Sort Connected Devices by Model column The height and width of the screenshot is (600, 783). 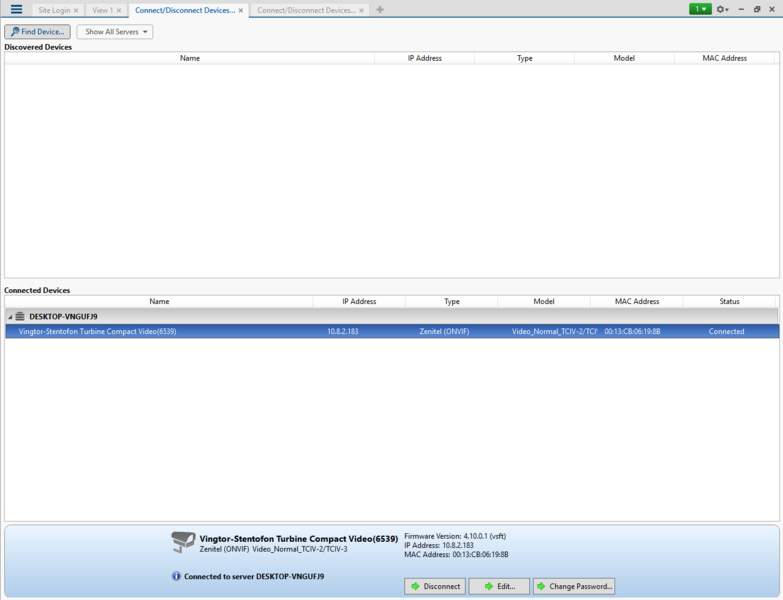(x=544, y=301)
